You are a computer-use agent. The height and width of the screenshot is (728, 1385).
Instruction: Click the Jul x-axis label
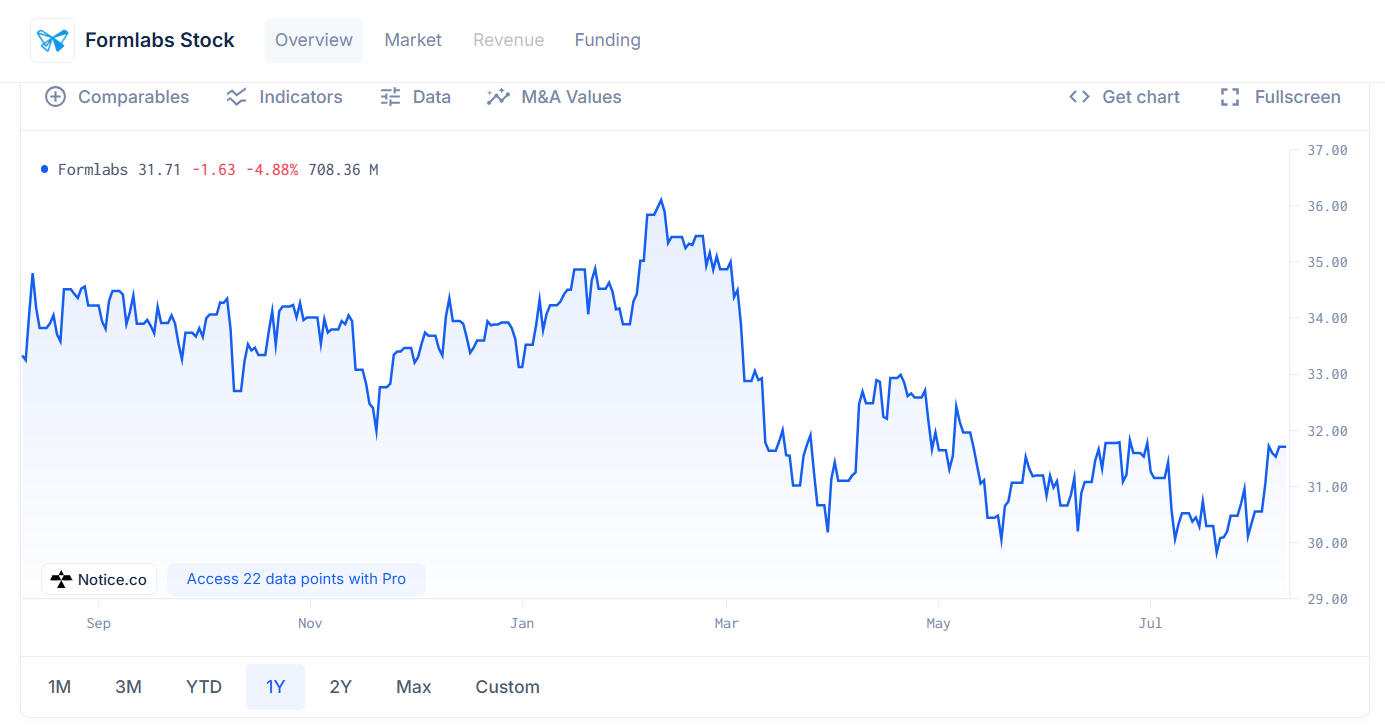pyautogui.click(x=1150, y=623)
